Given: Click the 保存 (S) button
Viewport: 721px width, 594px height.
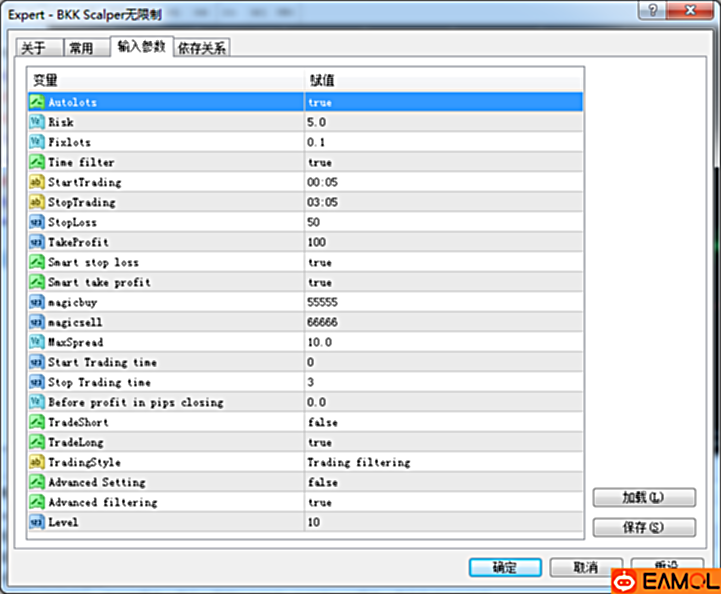Looking at the screenshot, I should pos(644,527).
